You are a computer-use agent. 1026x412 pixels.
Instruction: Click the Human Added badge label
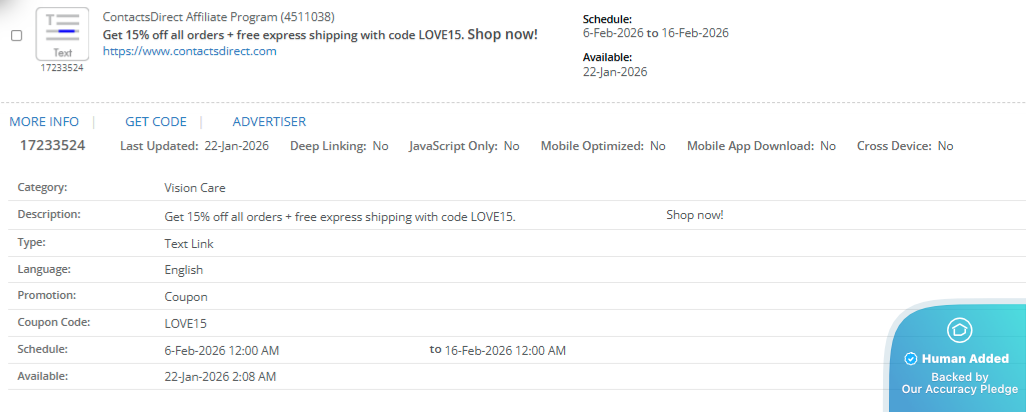(x=965, y=359)
